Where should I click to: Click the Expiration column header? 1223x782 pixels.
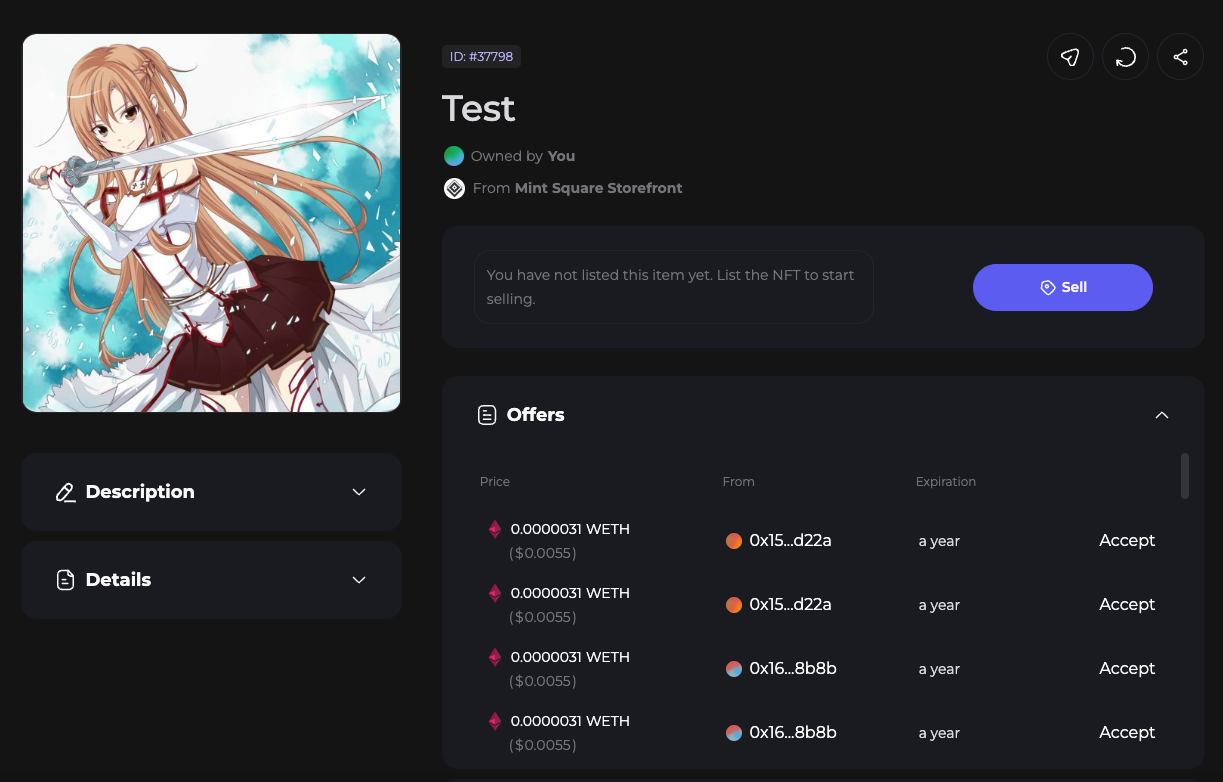[946, 482]
